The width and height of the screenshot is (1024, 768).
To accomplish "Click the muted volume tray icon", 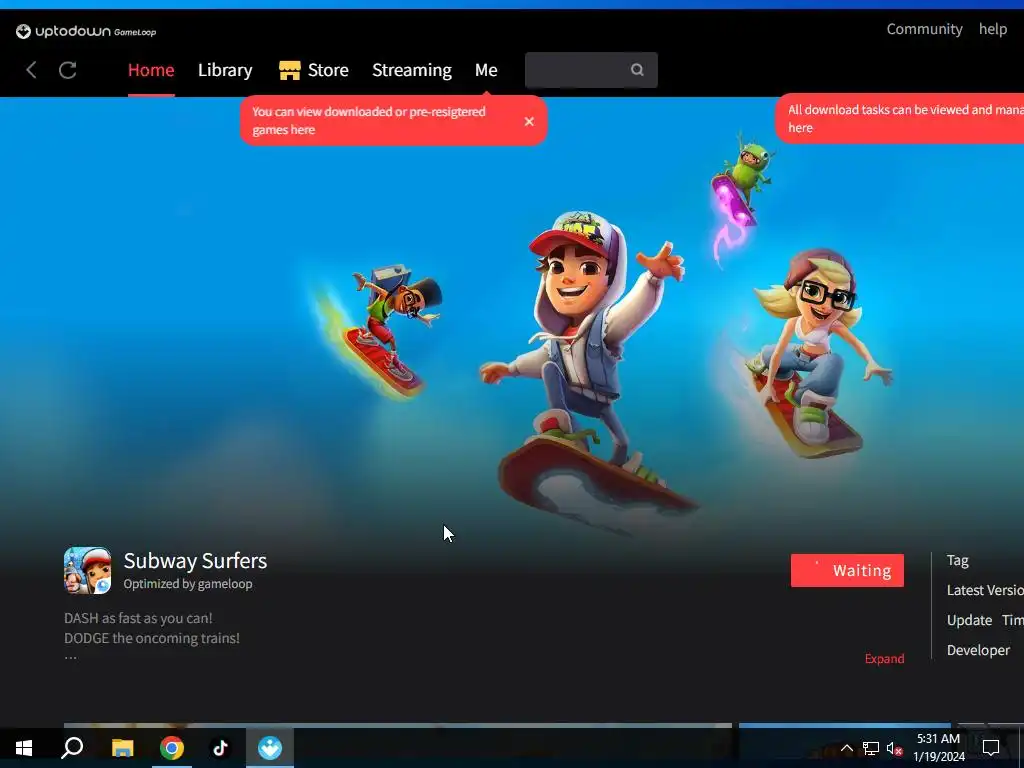I will [894, 748].
